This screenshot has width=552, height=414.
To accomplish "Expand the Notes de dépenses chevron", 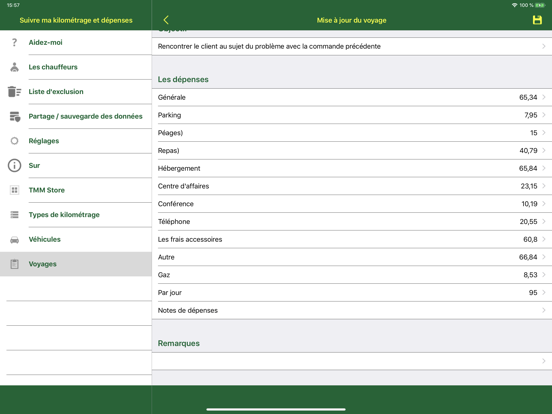I will pyautogui.click(x=544, y=310).
